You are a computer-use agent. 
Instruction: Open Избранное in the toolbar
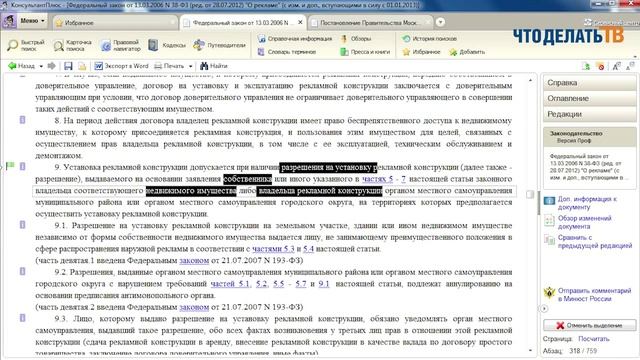[421, 52]
